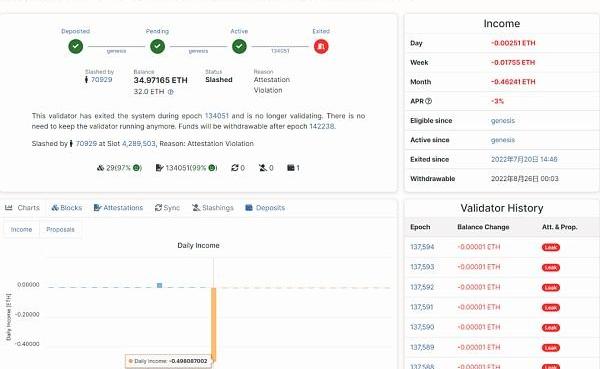Click the attestation count icon showing 134051
Image resolution: width=600 pixels, height=369 pixels.
pos(160,168)
